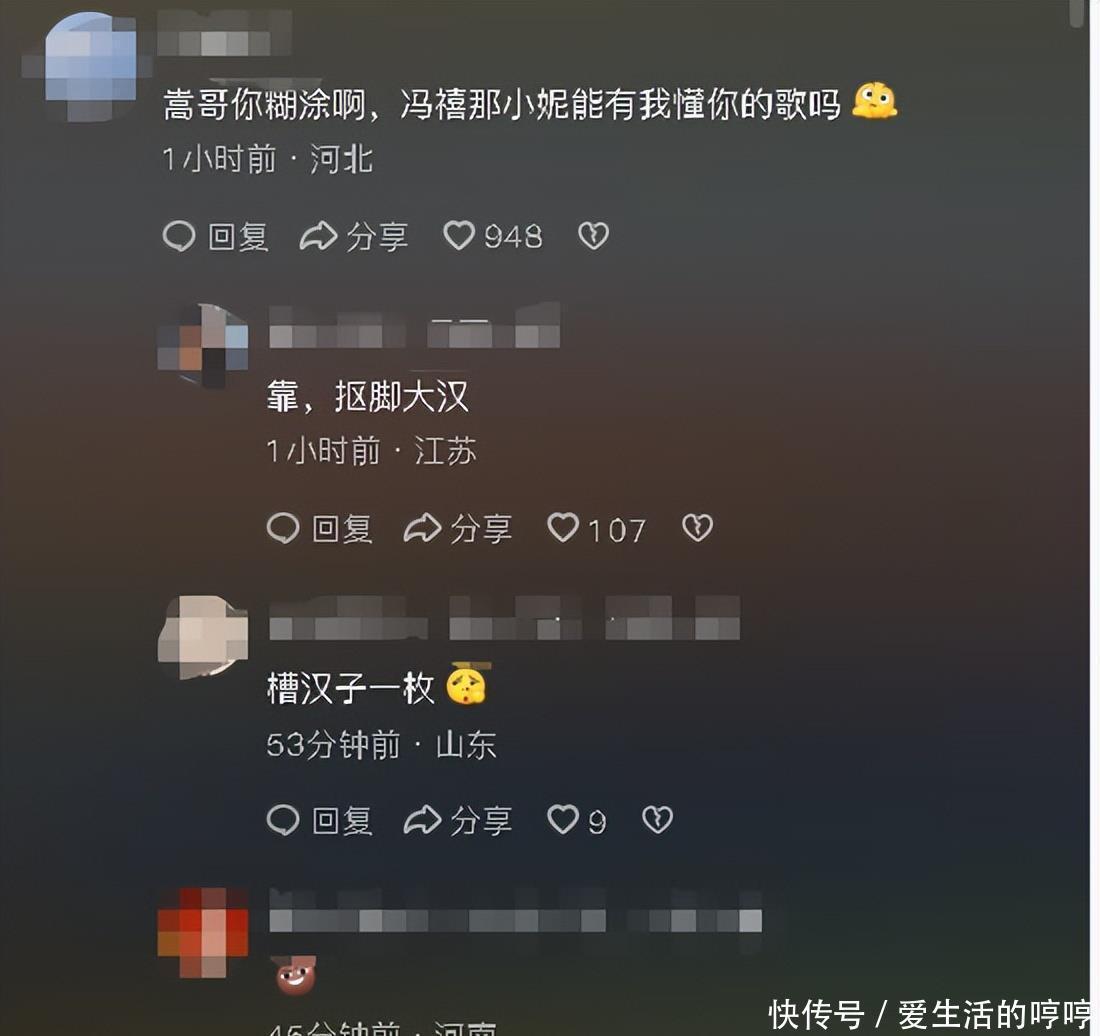
Task: Open avatar of 抠脚大汉 commenter
Action: 203,345
